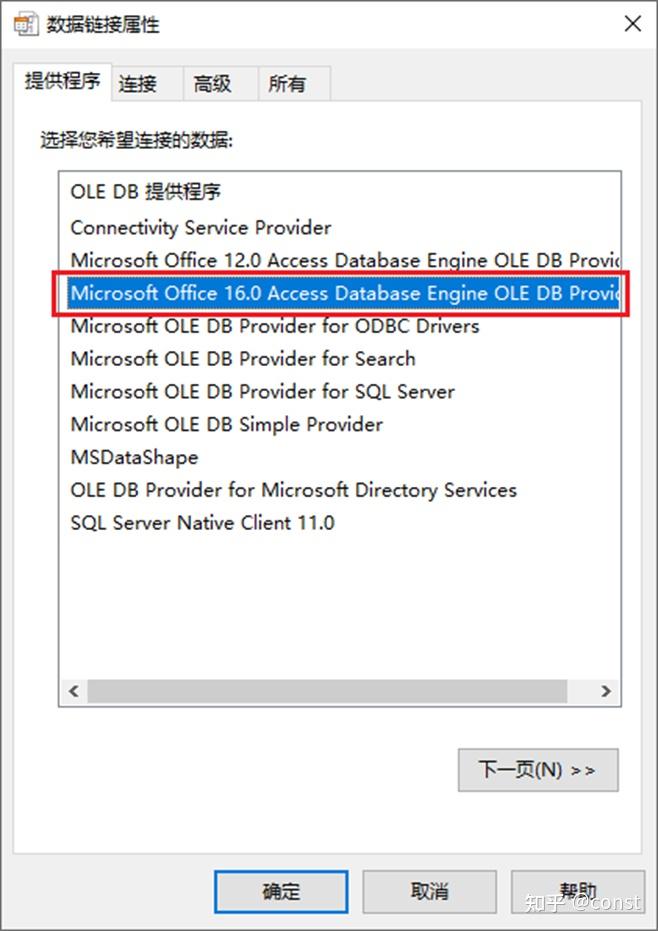Click the dialog close X
The width and height of the screenshot is (658, 931).
point(633,23)
